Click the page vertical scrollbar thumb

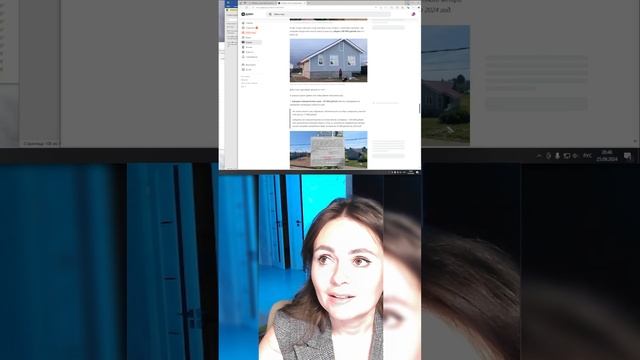(419, 109)
